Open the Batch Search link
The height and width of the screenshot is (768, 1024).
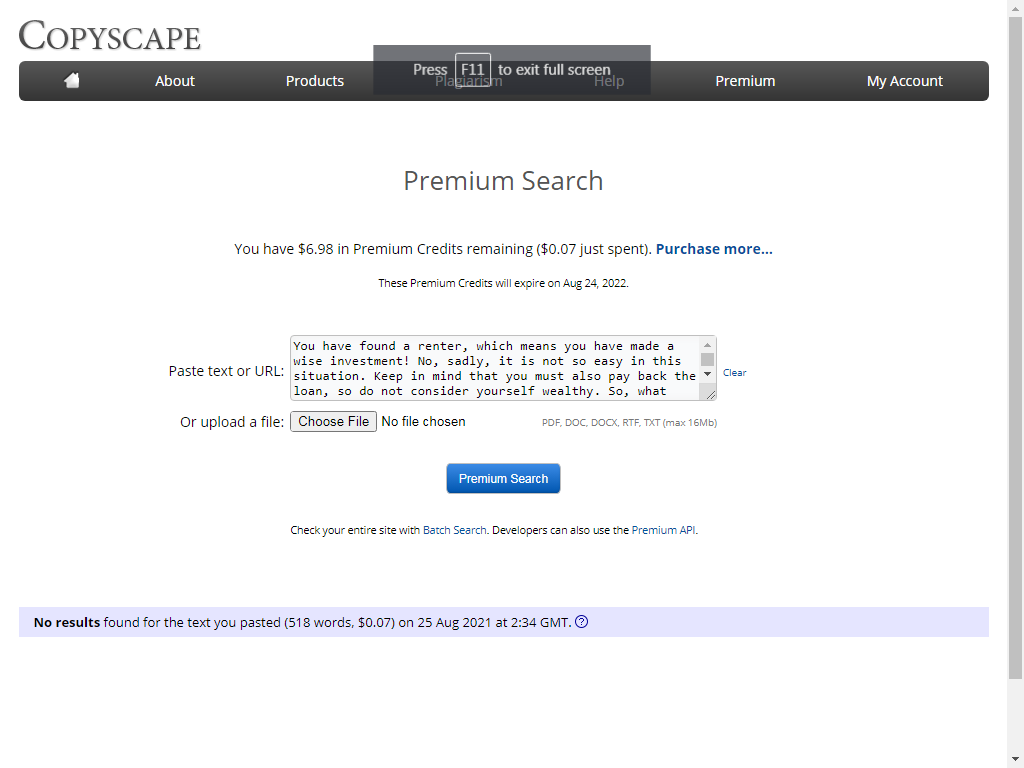coord(455,530)
